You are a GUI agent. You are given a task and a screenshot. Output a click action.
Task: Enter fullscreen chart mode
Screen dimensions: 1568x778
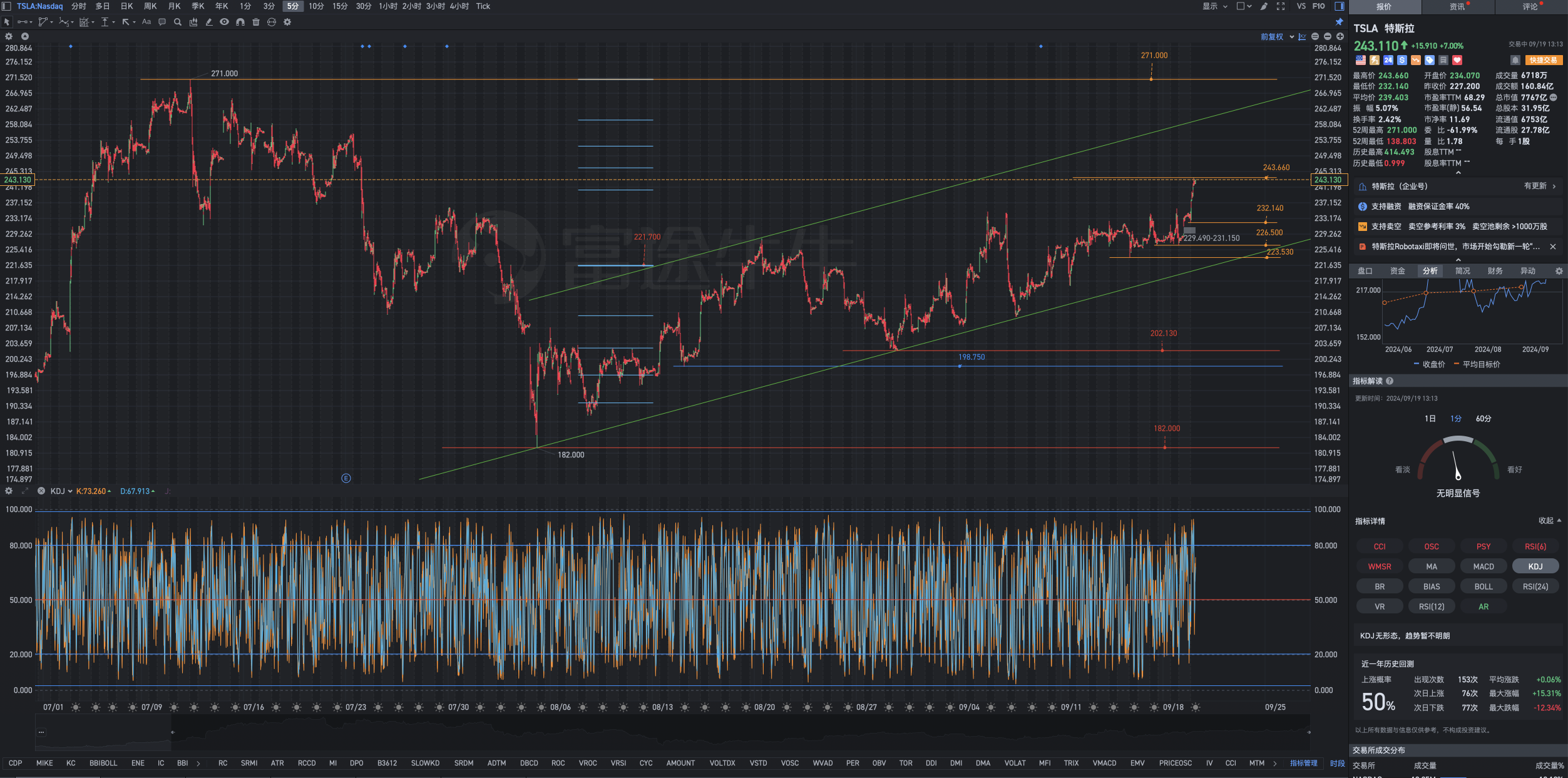click(1281, 6)
